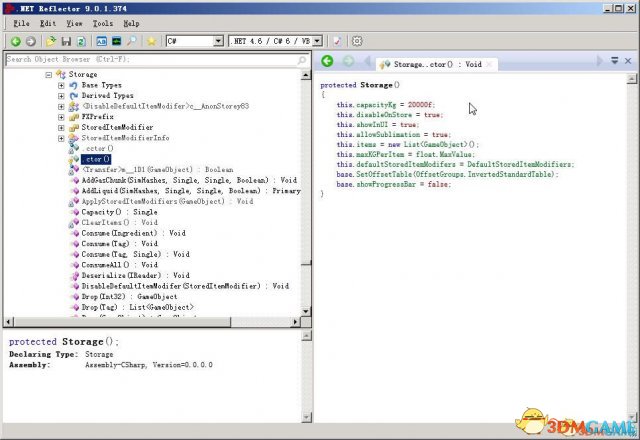This screenshot has height=440, width=640.
Task: Click float.MaxValue in code
Action: pyautogui.click(x=444, y=154)
